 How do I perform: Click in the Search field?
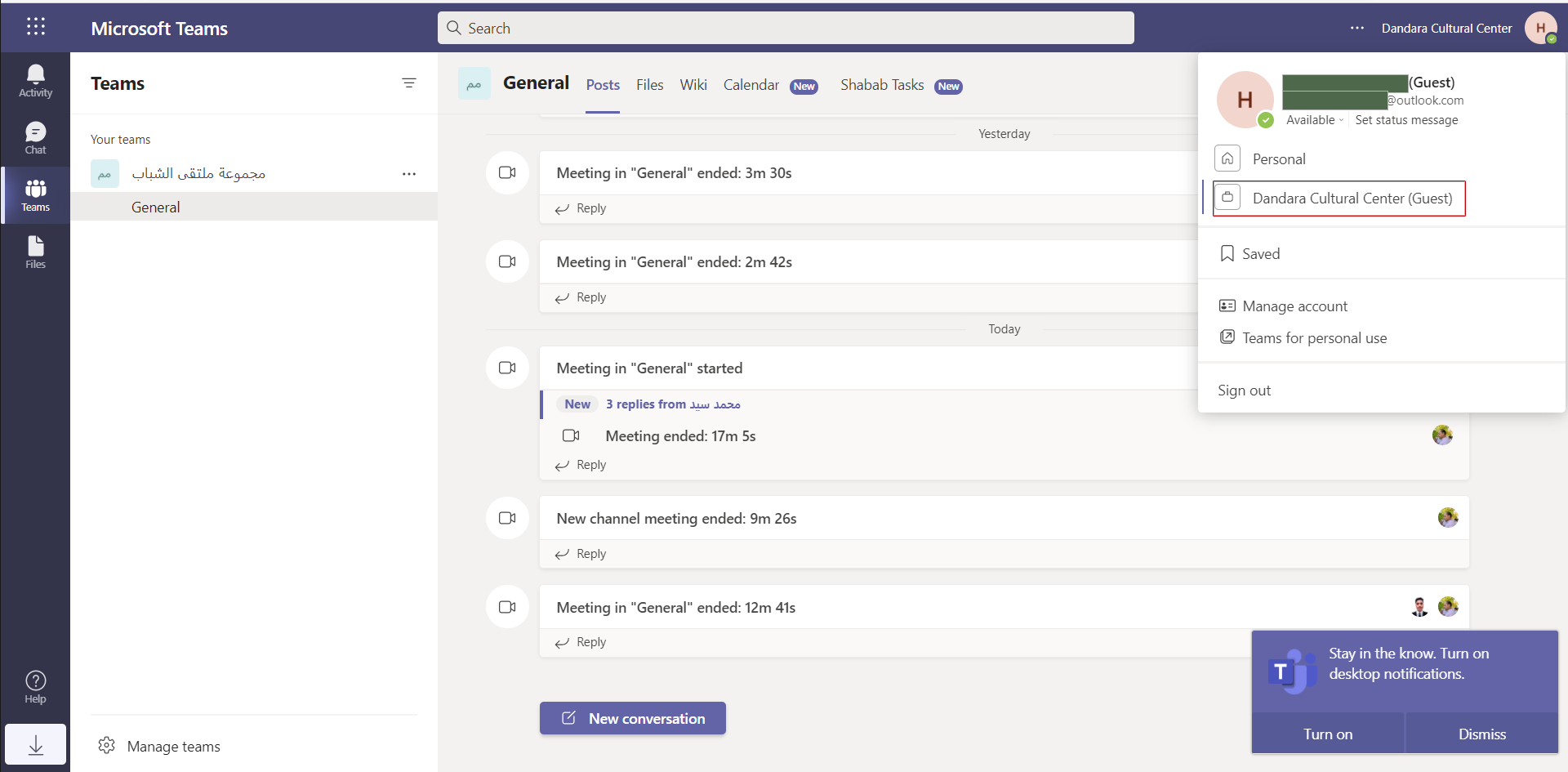tap(786, 28)
